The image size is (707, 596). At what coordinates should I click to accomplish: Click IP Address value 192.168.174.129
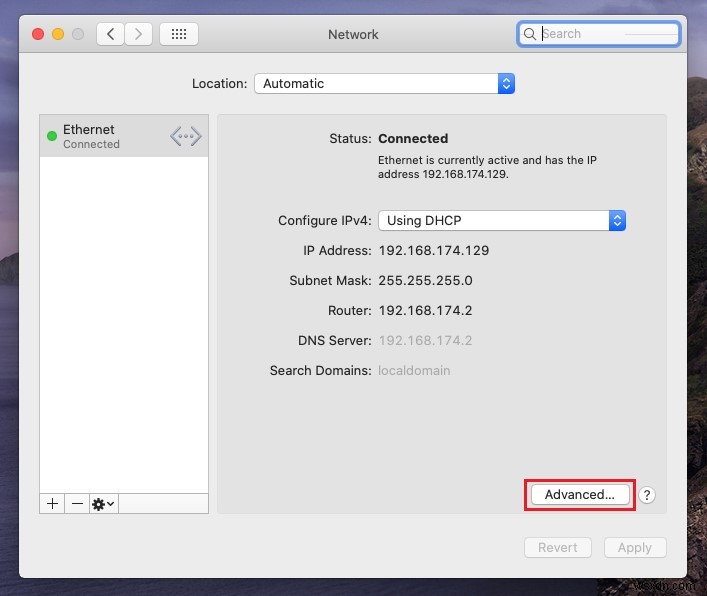434,251
